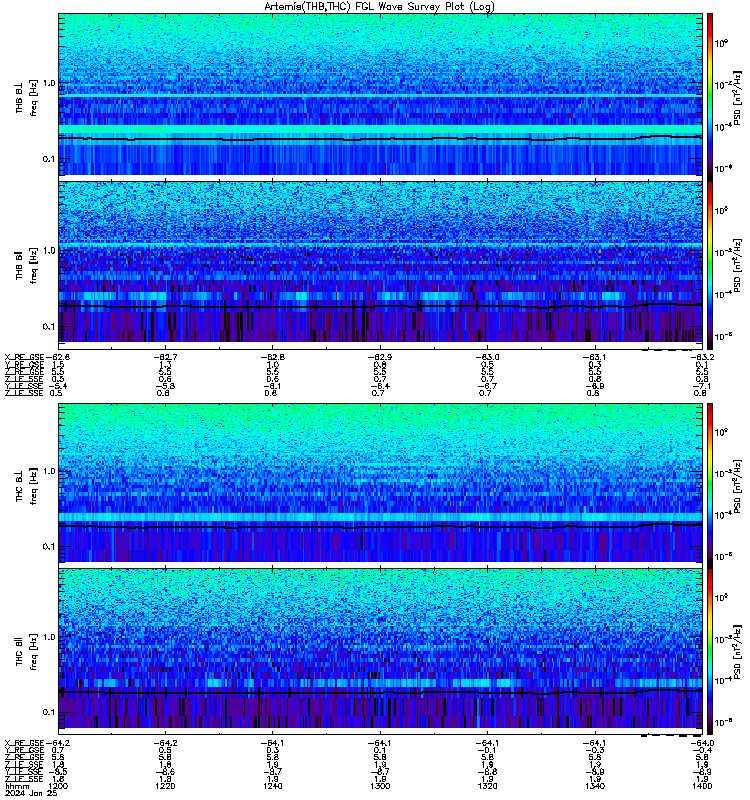This screenshot has height=800, width=750.
Task: Click the time label 1320
Action: [487, 786]
